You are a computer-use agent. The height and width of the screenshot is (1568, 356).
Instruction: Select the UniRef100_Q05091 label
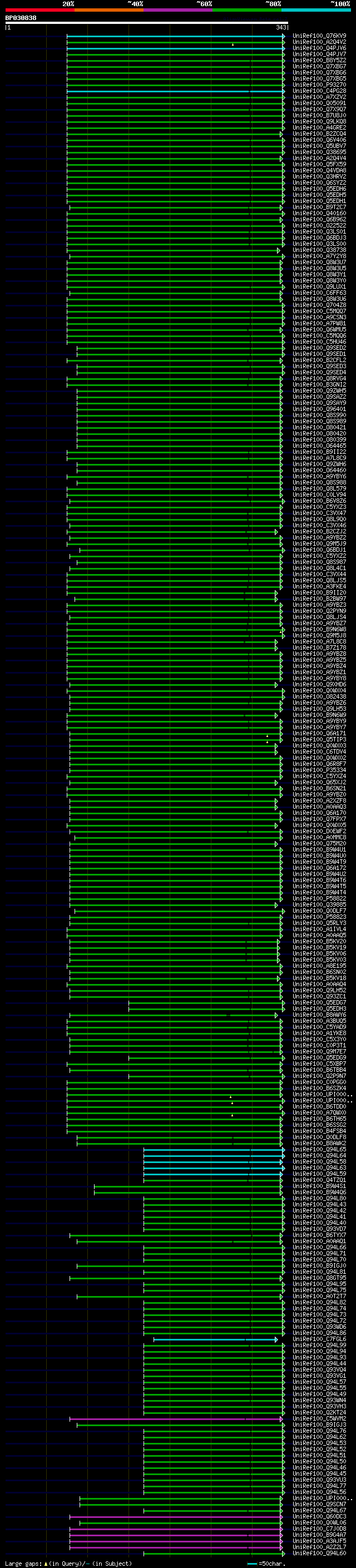click(319, 103)
